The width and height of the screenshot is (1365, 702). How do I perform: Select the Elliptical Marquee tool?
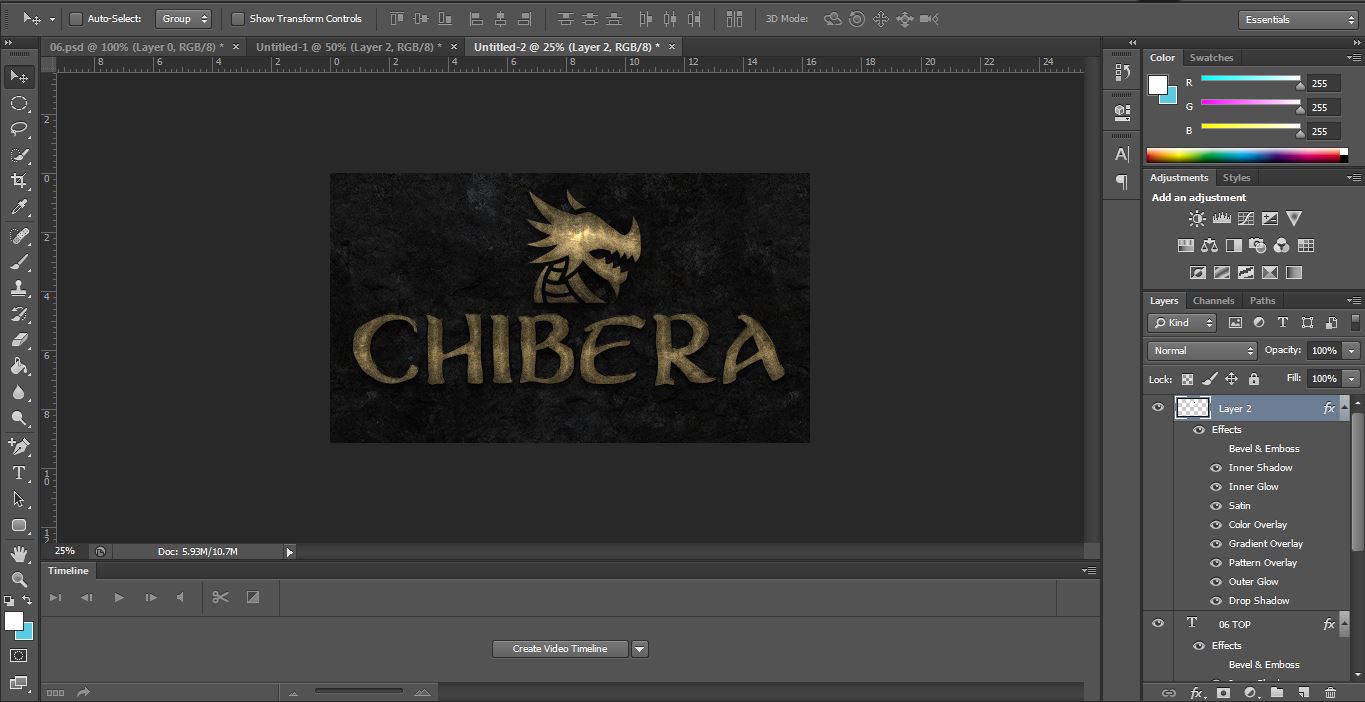tap(19, 103)
